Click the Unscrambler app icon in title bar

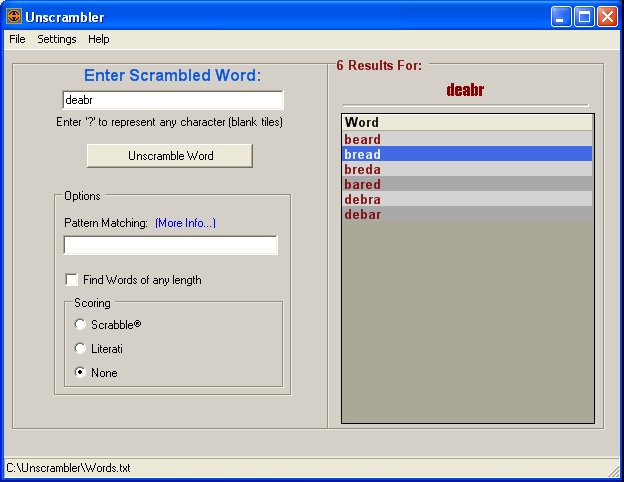[14, 17]
